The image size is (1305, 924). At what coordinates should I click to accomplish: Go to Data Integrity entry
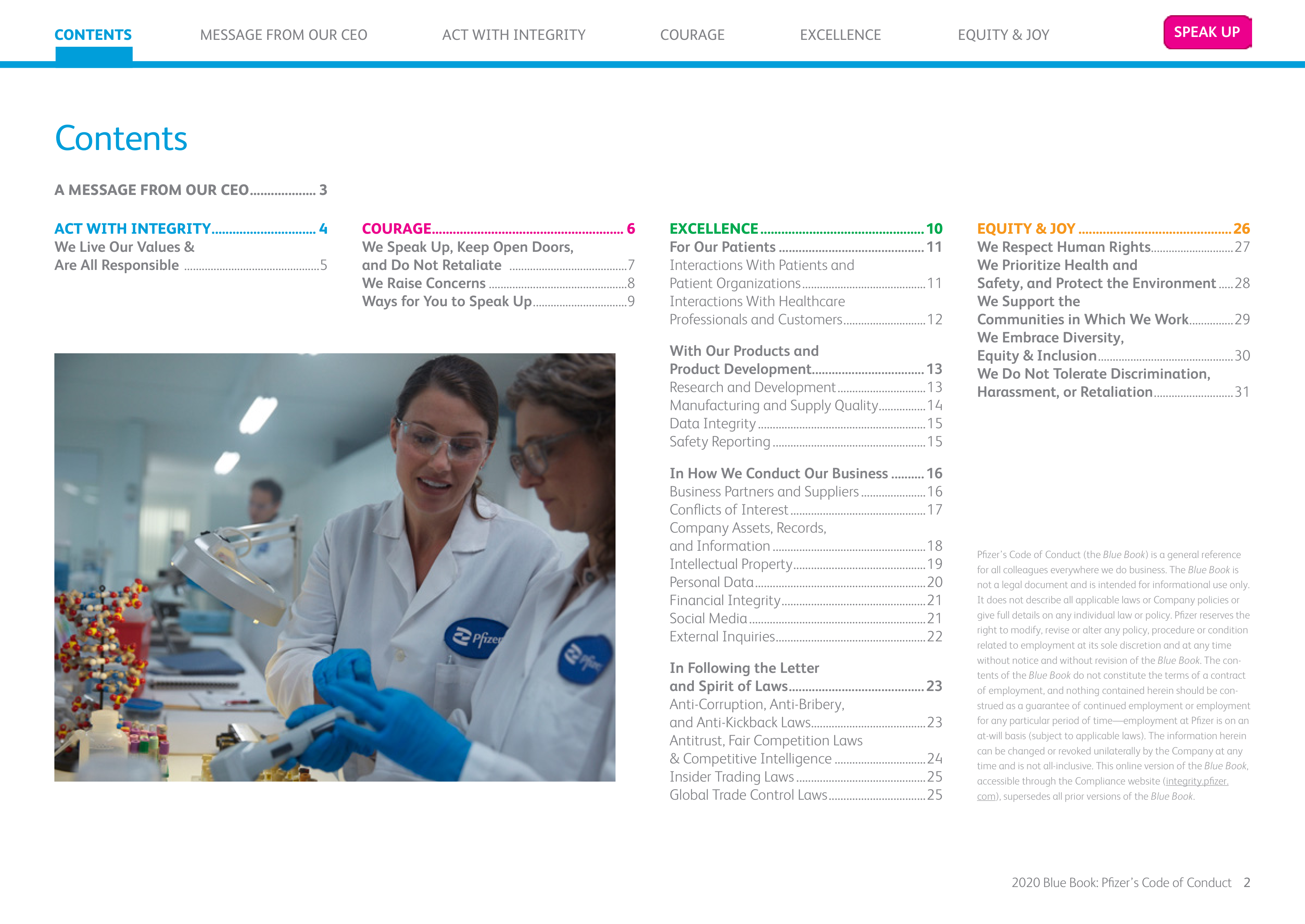[x=806, y=424]
